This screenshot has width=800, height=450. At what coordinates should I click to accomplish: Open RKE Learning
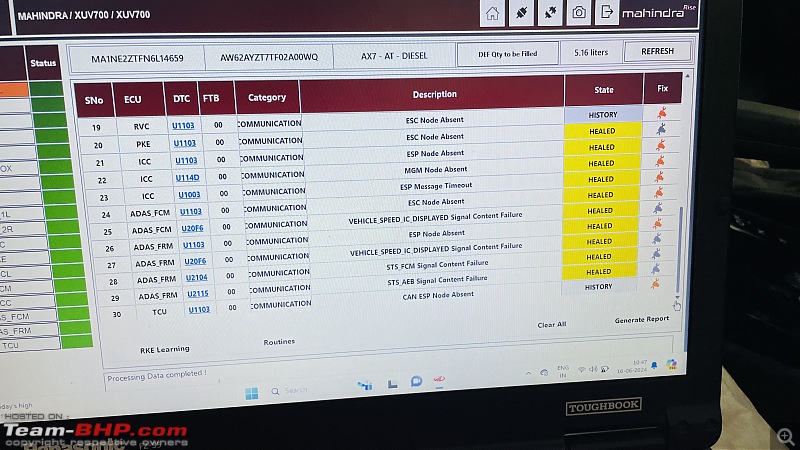pos(164,349)
